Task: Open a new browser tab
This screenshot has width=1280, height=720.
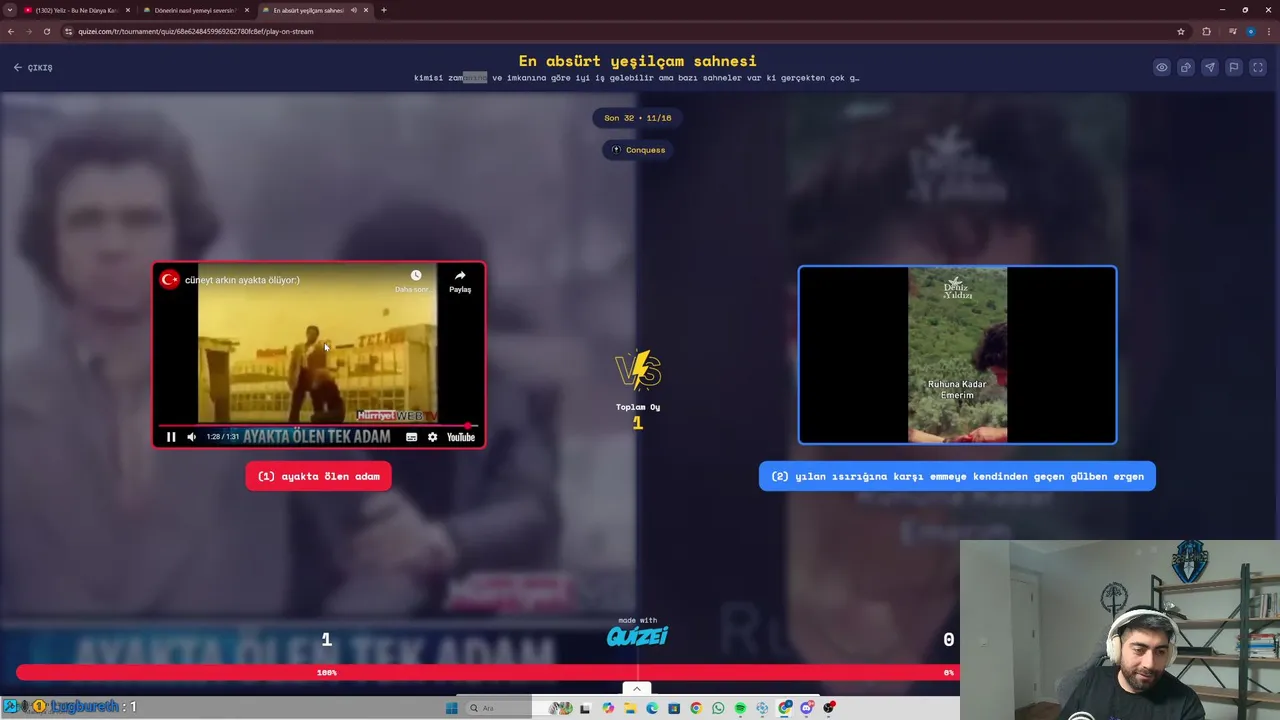Action: (x=384, y=10)
